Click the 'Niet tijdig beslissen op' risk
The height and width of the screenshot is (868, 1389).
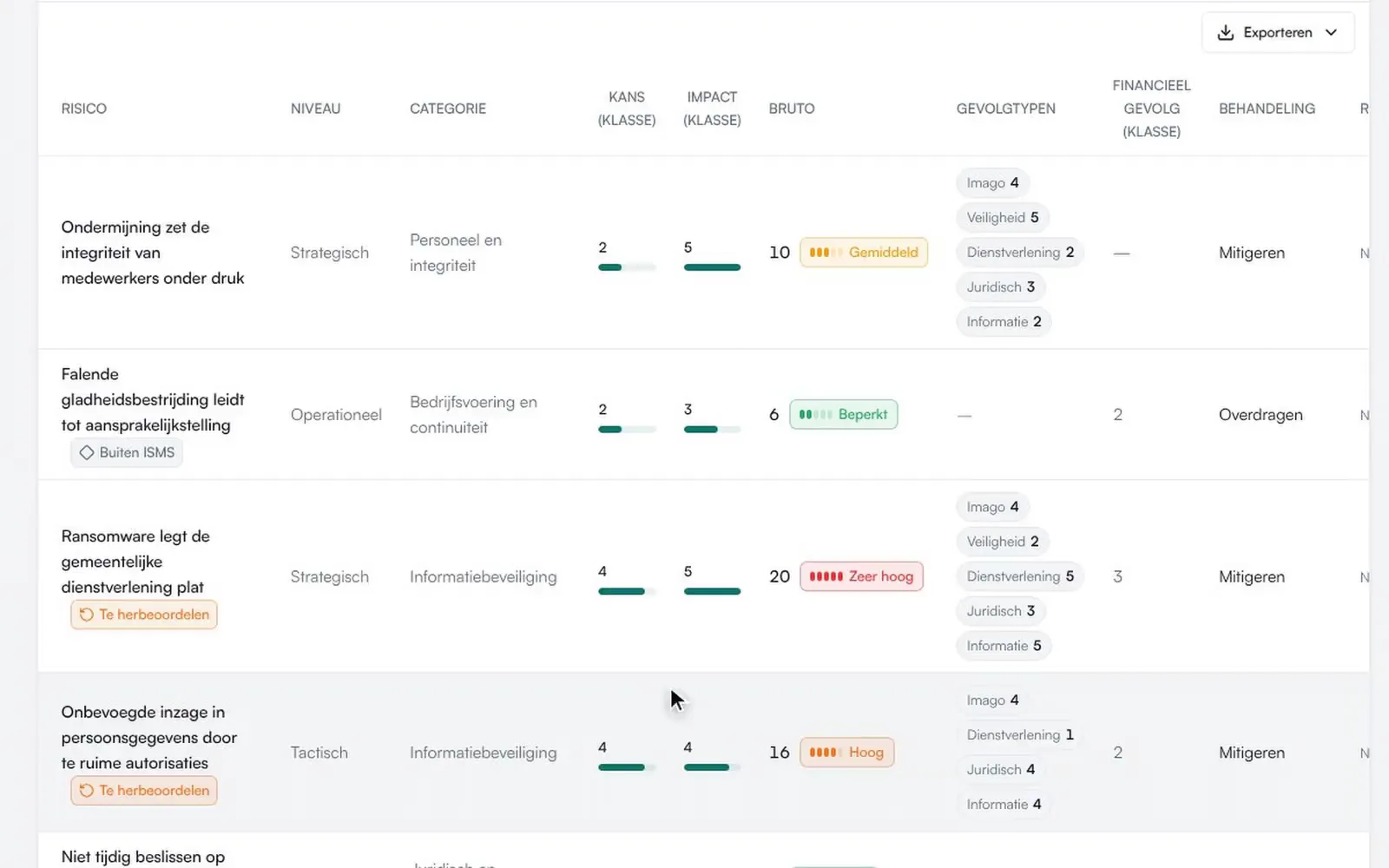click(x=143, y=857)
